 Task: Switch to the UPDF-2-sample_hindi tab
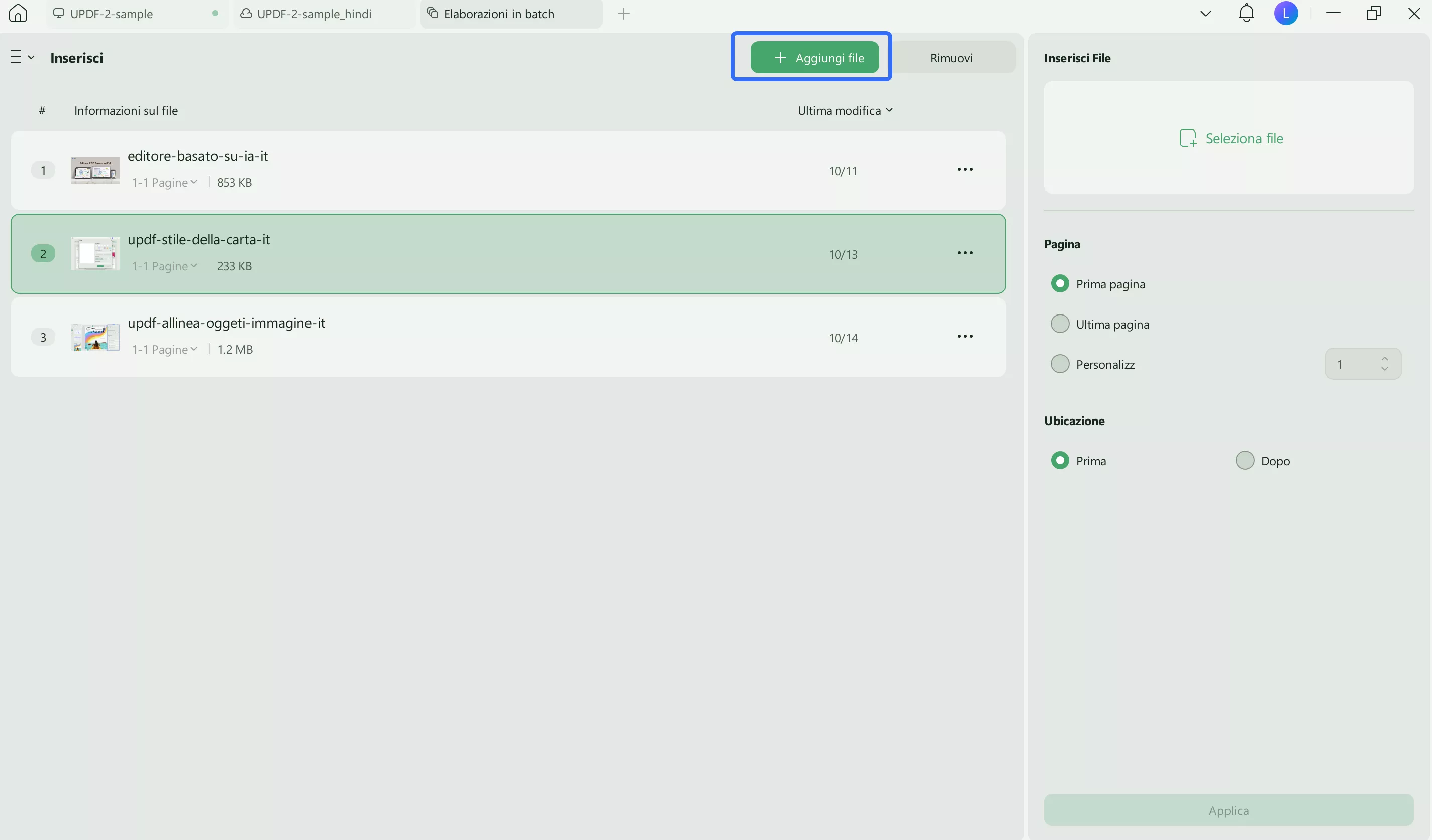(314, 14)
